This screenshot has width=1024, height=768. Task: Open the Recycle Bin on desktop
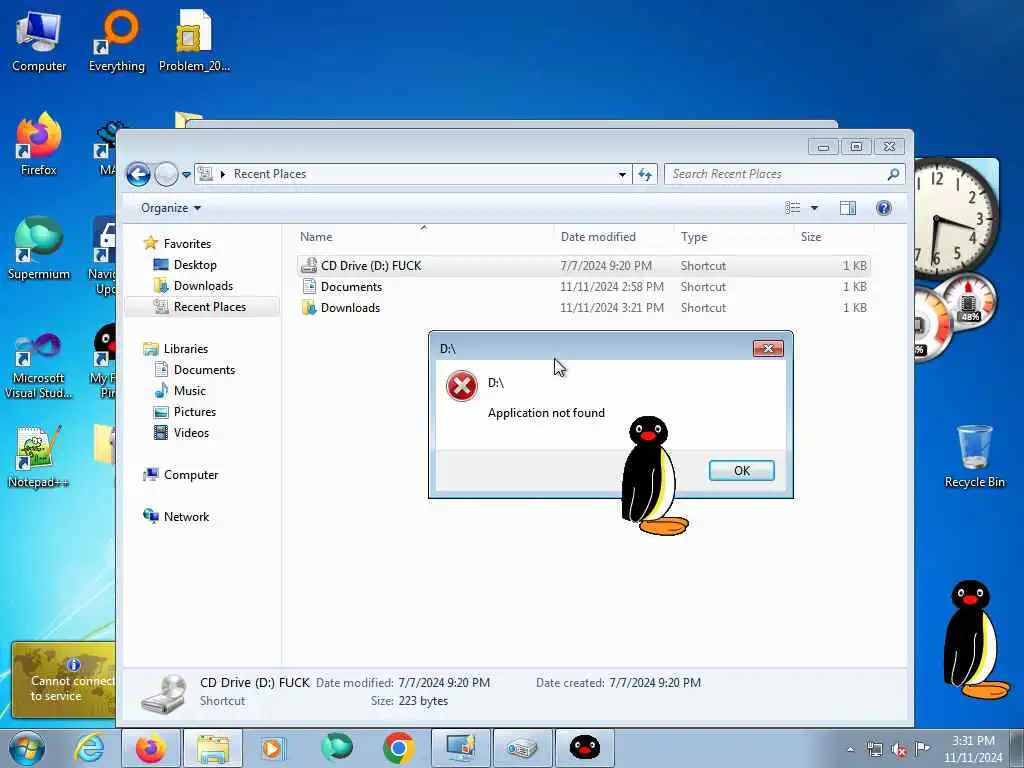(x=974, y=457)
